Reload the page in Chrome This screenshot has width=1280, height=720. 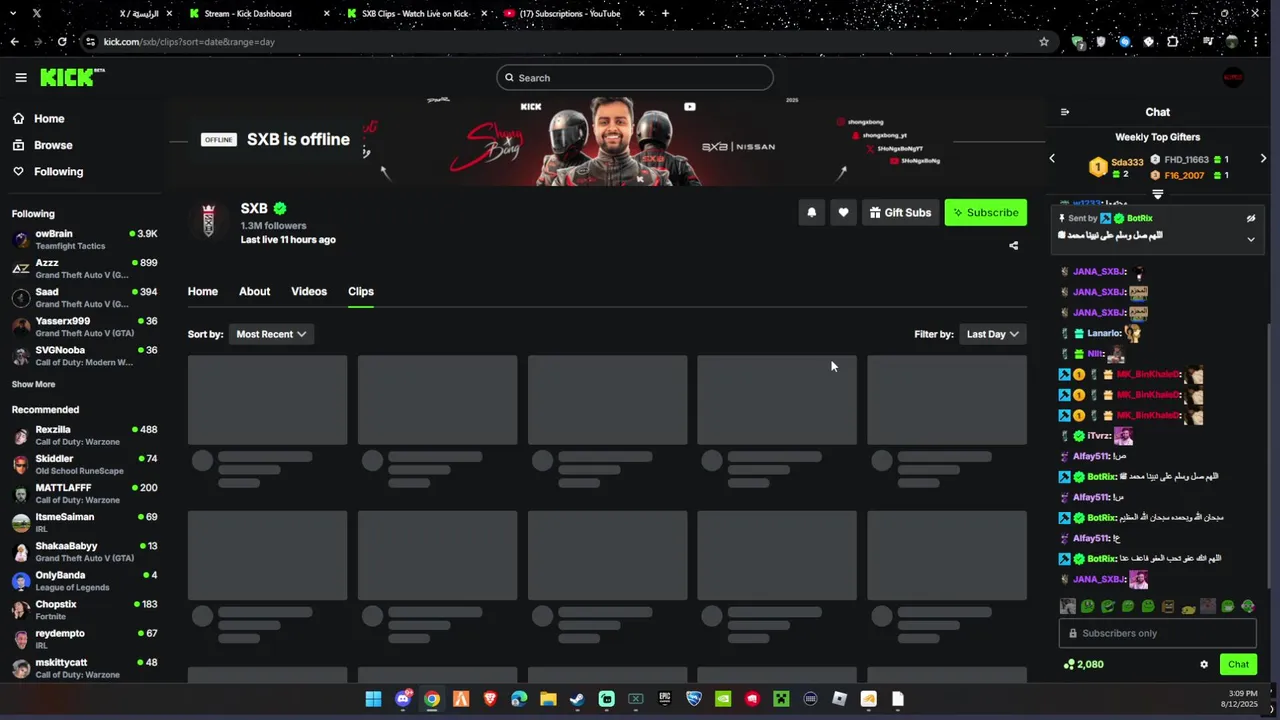[62, 42]
